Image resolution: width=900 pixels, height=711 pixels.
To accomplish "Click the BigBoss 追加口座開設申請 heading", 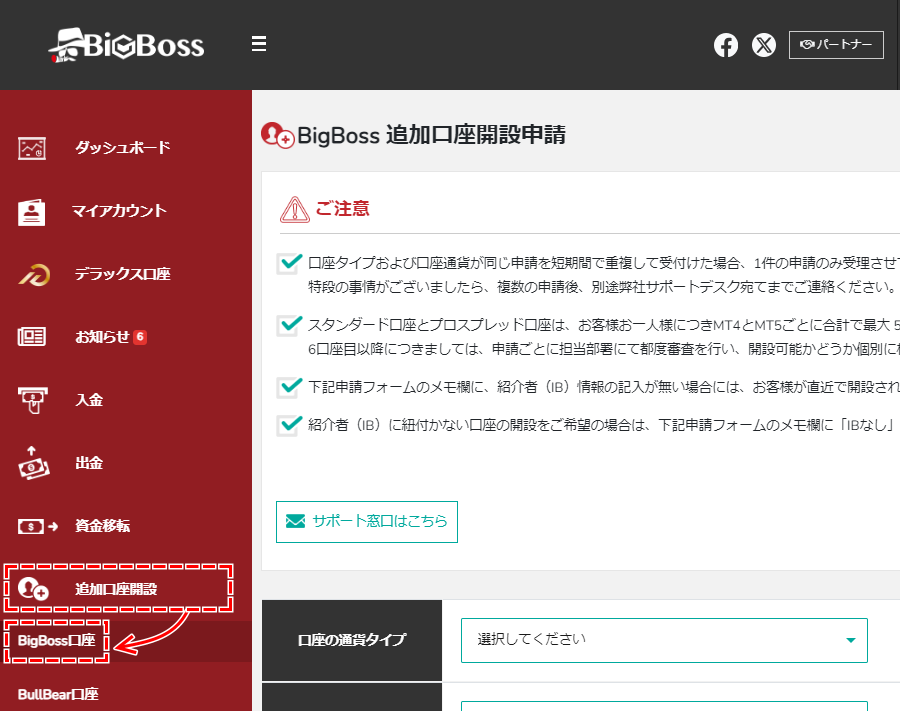I will [431, 135].
